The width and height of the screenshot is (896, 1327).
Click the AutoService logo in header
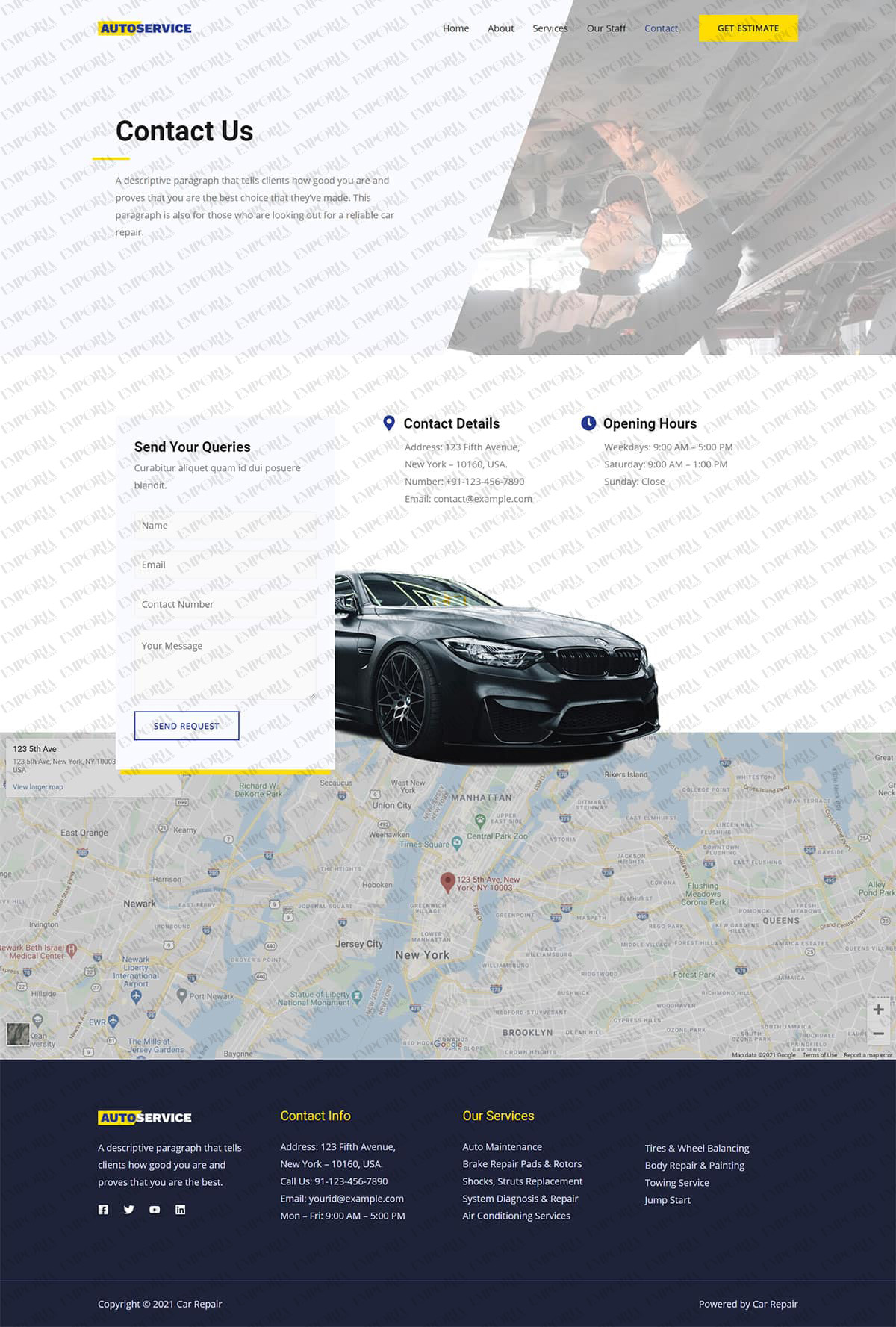(145, 28)
